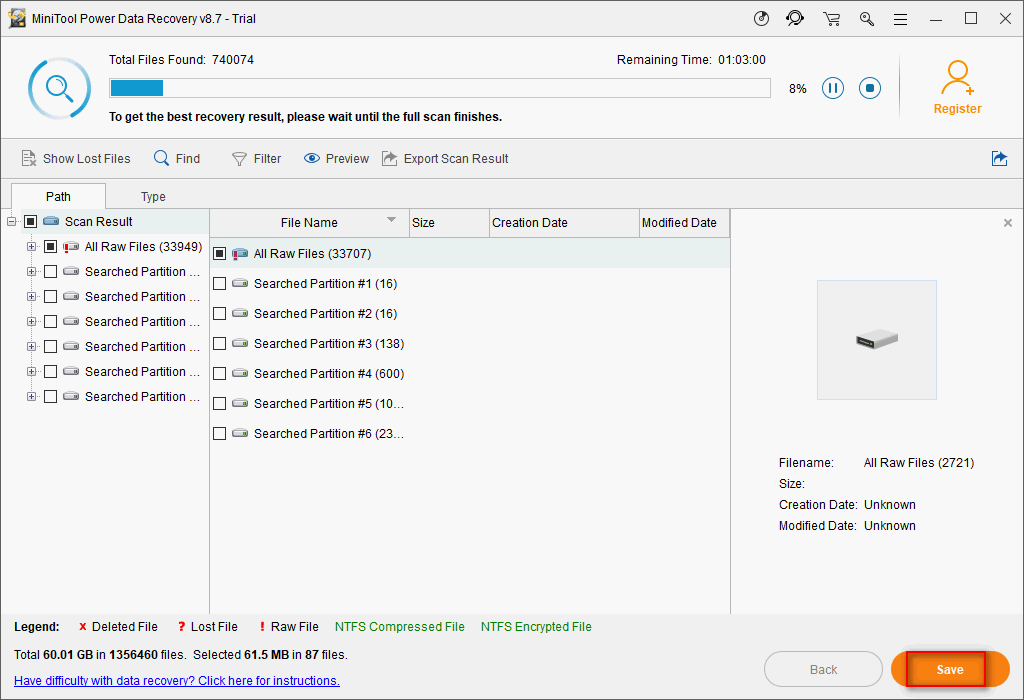Close the preview panel

click(x=1008, y=223)
